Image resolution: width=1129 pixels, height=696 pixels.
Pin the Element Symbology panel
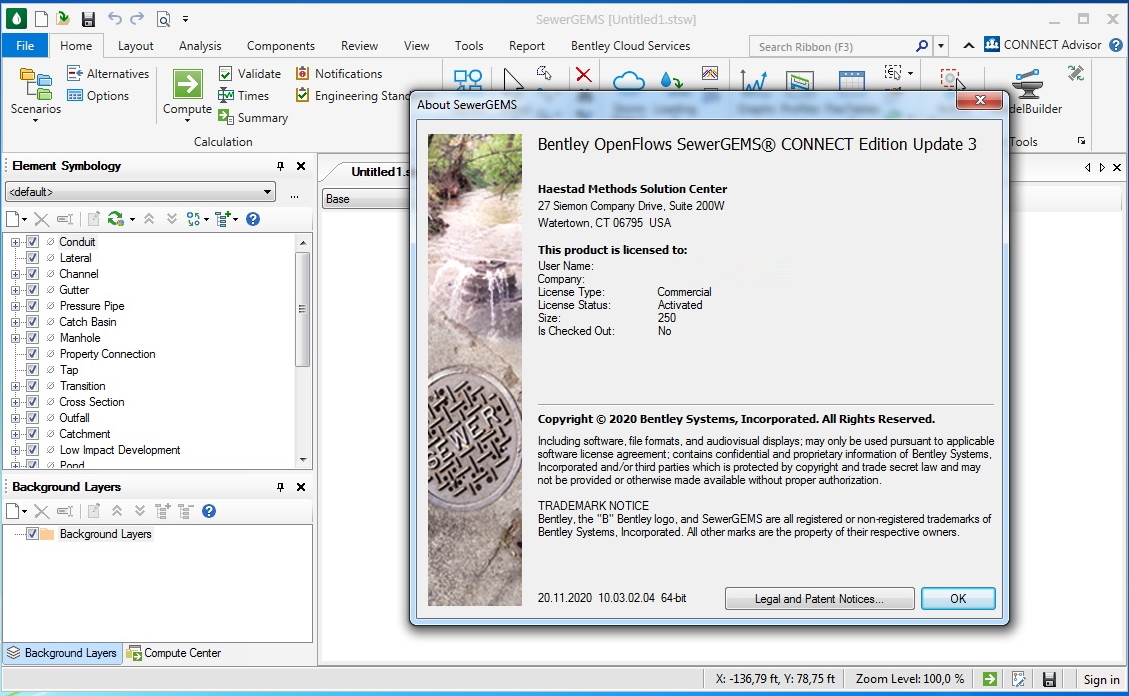(x=280, y=166)
